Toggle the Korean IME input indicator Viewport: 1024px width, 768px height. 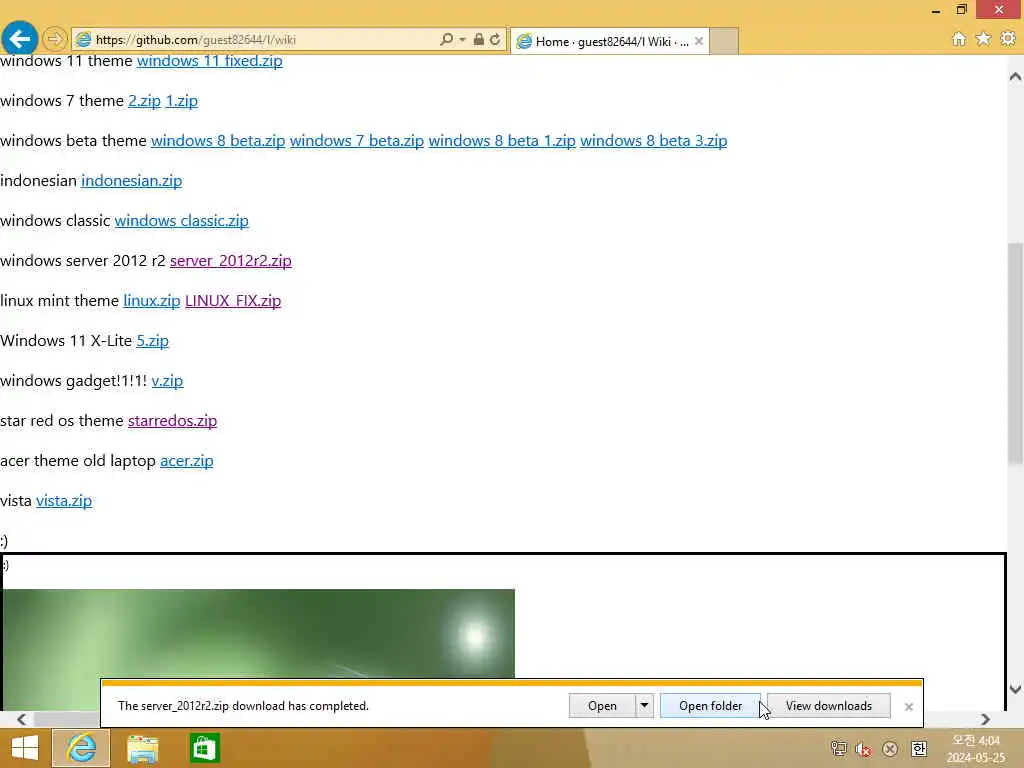pyautogui.click(x=919, y=748)
